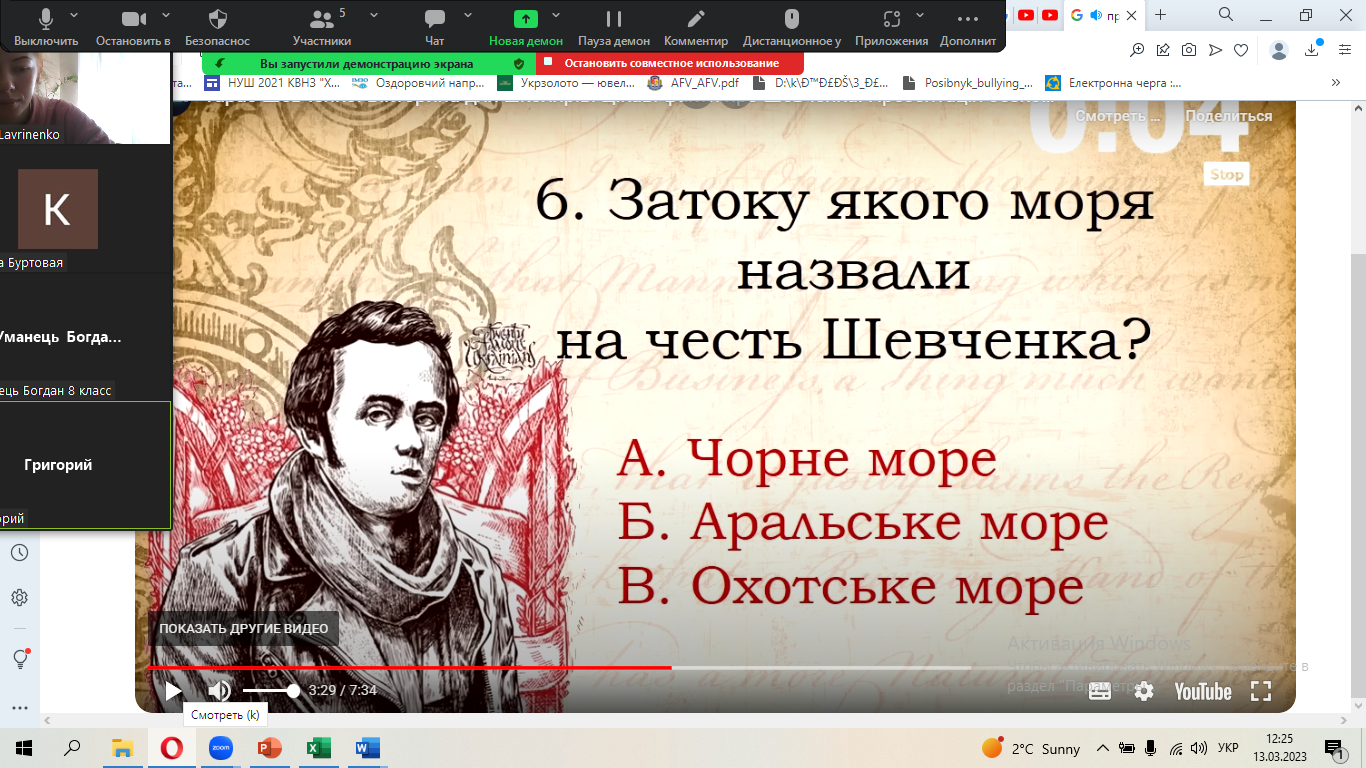The height and width of the screenshot is (768, 1366).
Task: Open YouTube player settings gear
Action: [x=1143, y=691]
